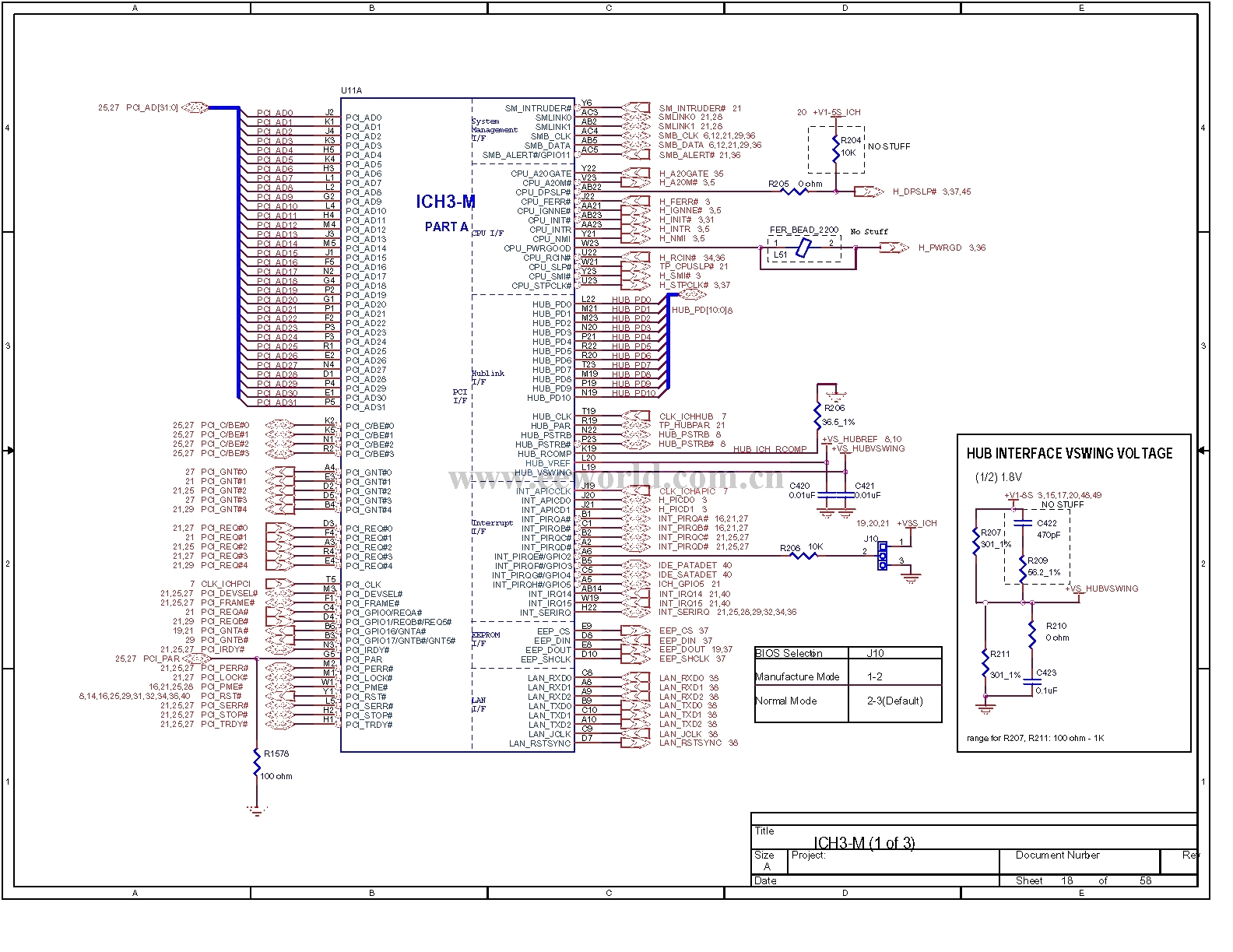
Task: Click the R205 0 ohm resistor
Action: click(x=793, y=191)
